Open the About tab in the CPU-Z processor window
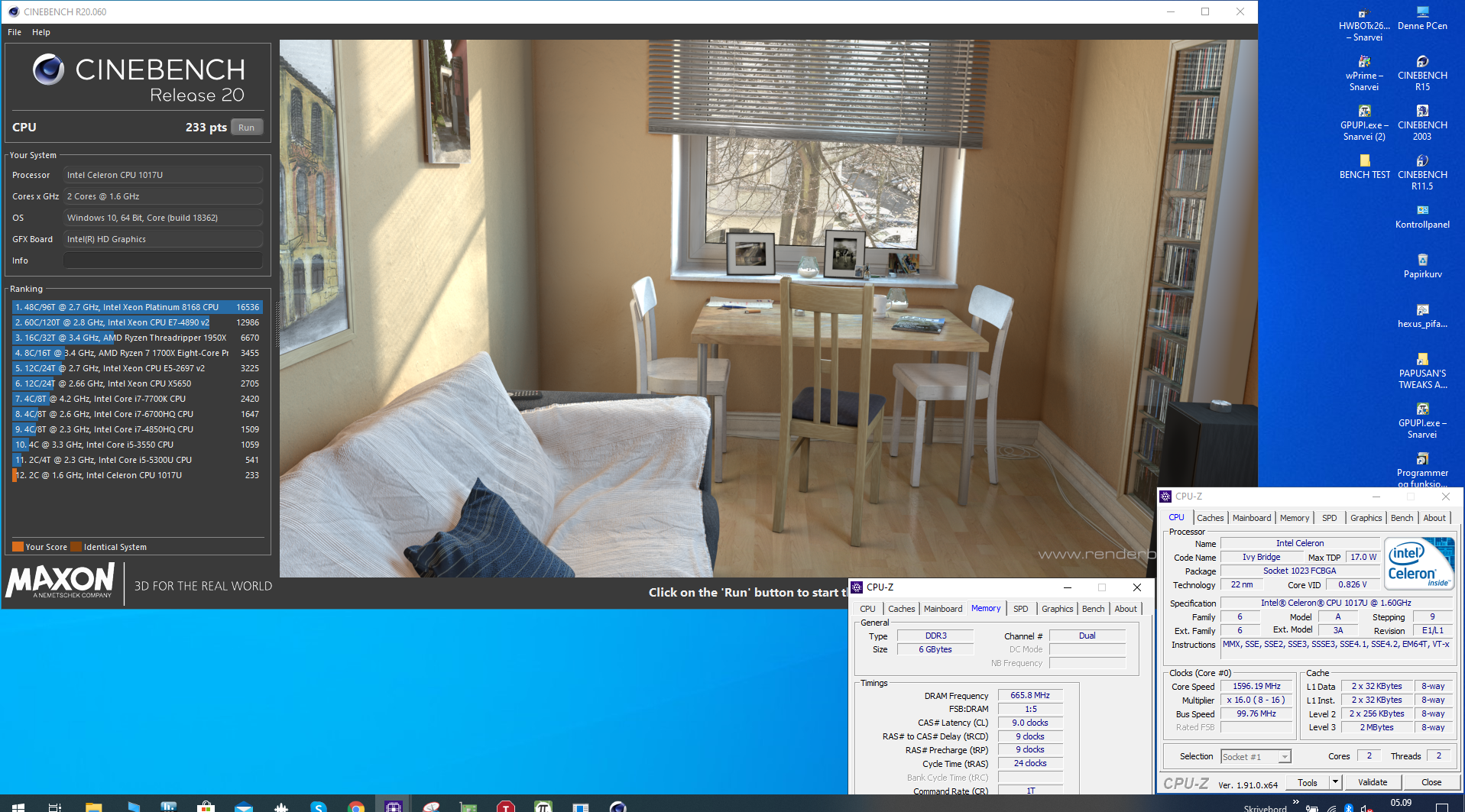The height and width of the screenshot is (812, 1465). pyautogui.click(x=1434, y=518)
